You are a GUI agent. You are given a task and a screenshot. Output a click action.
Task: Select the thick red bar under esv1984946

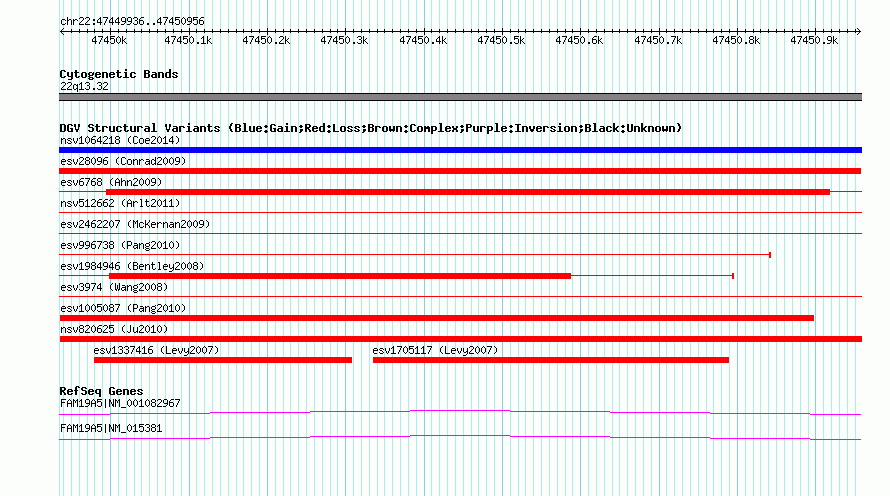coord(340,276)
